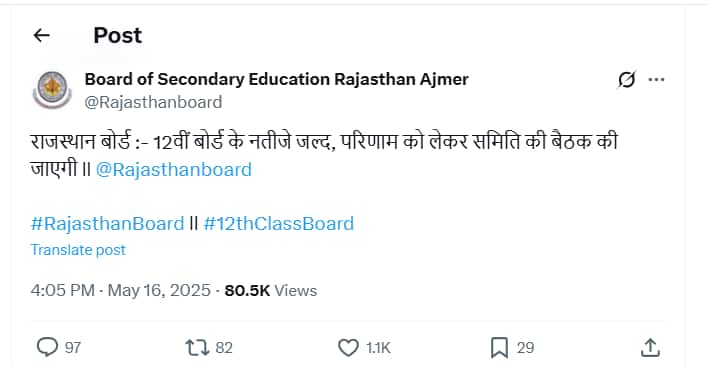Click the repost arrows icon
Image resolution: width=708 pixels, height=367 pixels.
[197, 348]
